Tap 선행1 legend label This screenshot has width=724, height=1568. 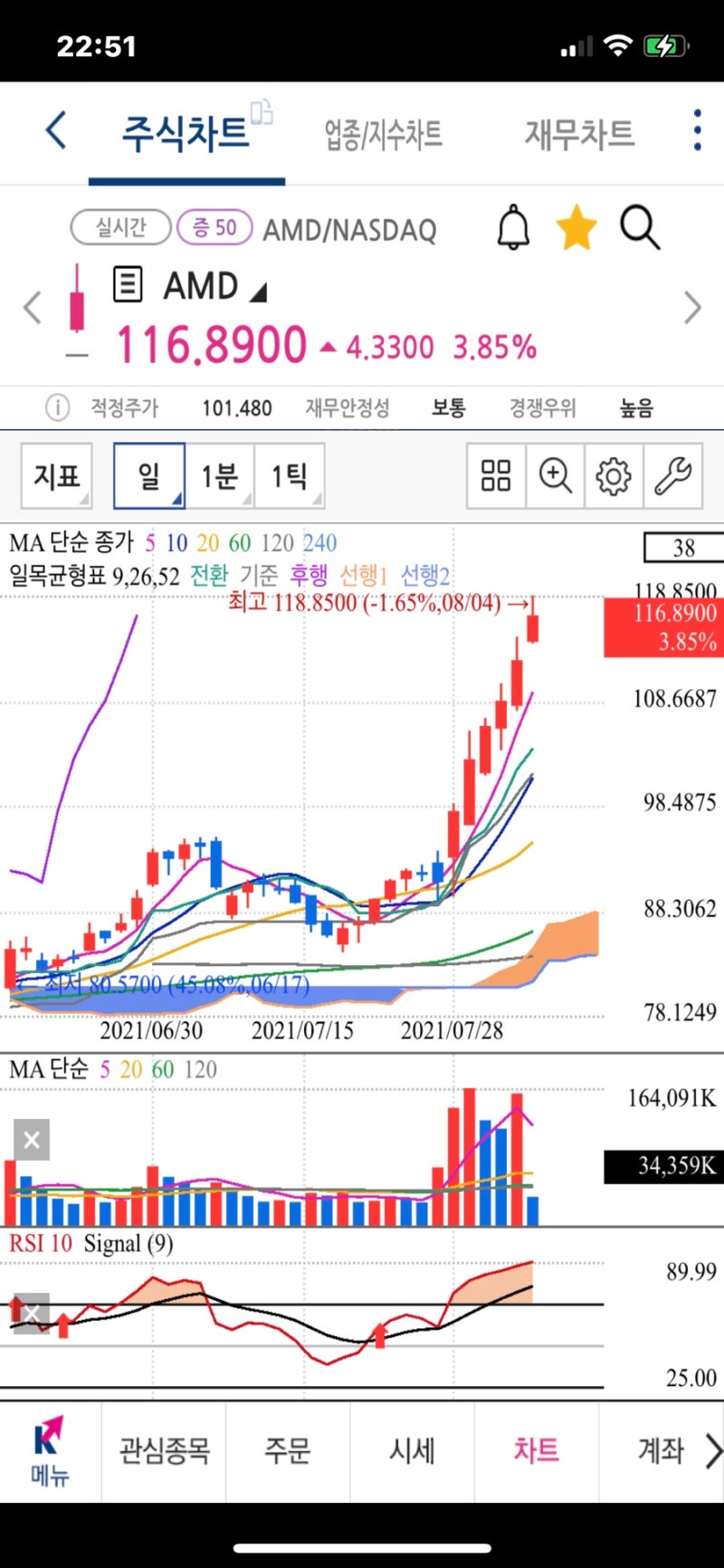pos(364,575)
